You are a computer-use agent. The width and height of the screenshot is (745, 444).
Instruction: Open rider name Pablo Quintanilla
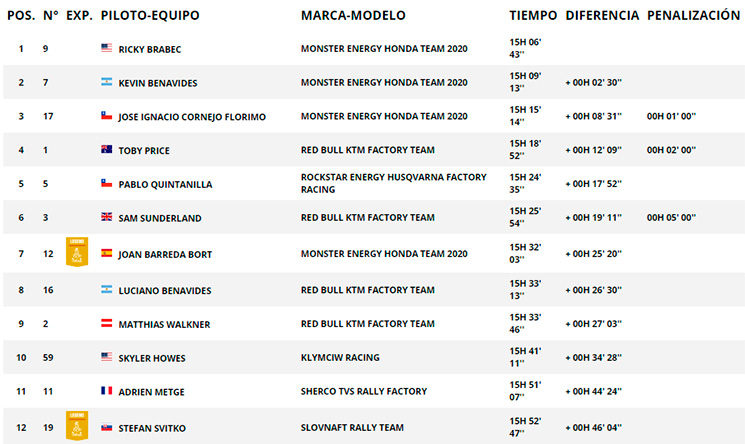(165, 184)
